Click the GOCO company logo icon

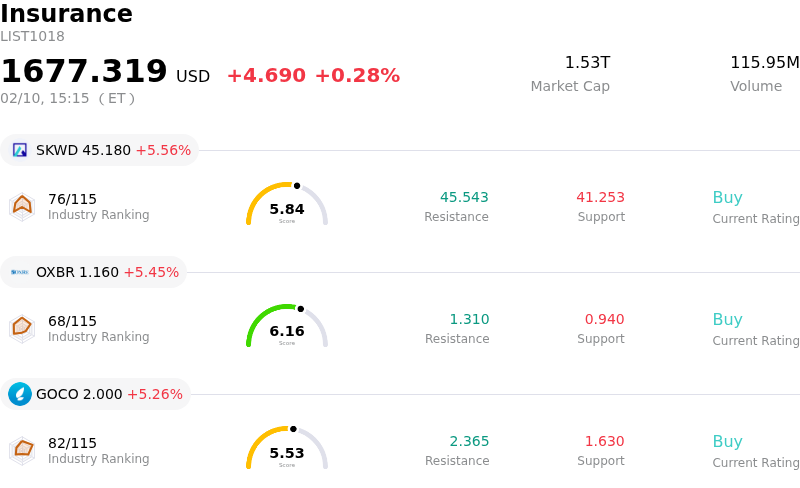(x=20, y=394)
